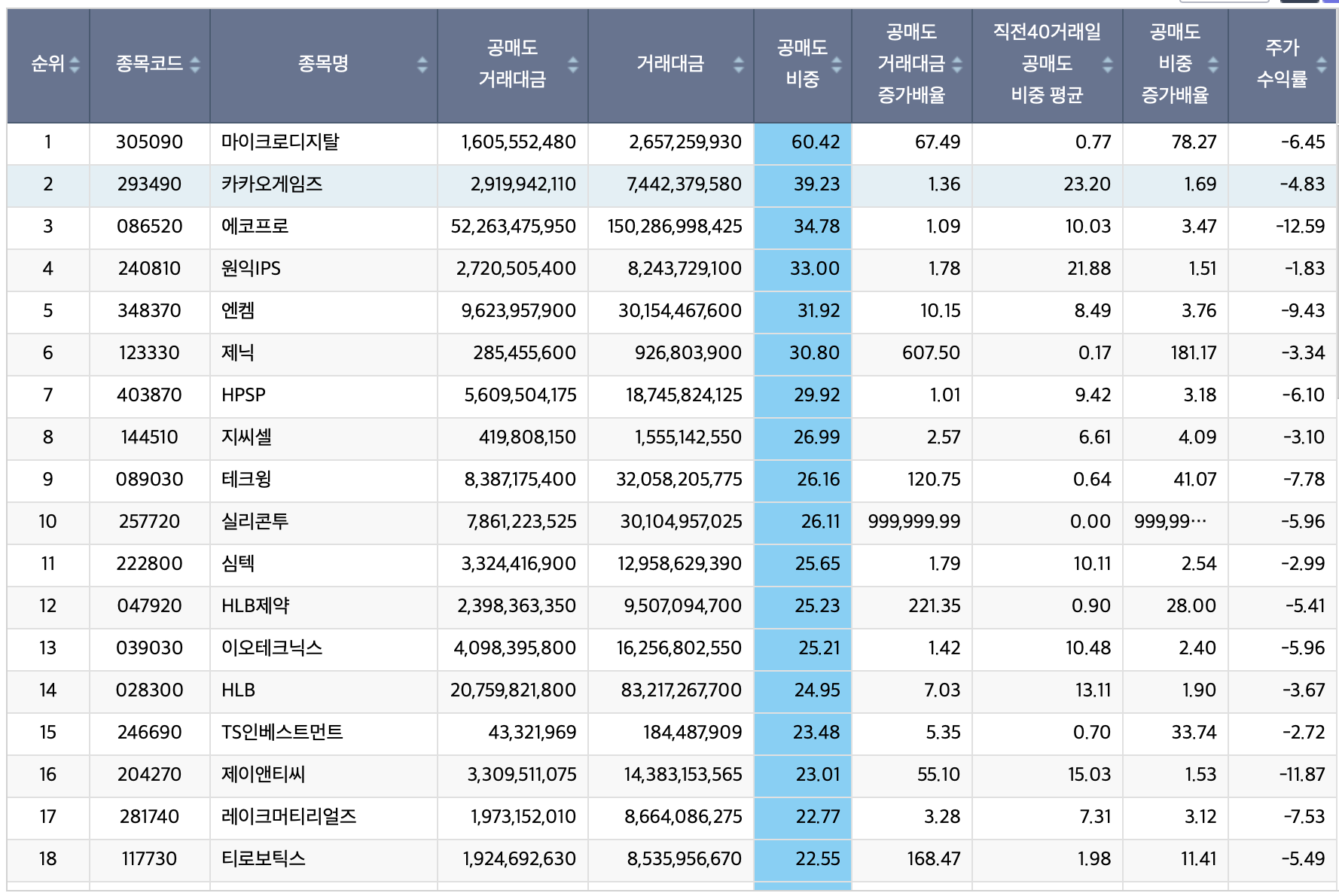Viewport: 1339px width, 896px height.
Task: Select stock name 엔켐
Action: point(238,310)
